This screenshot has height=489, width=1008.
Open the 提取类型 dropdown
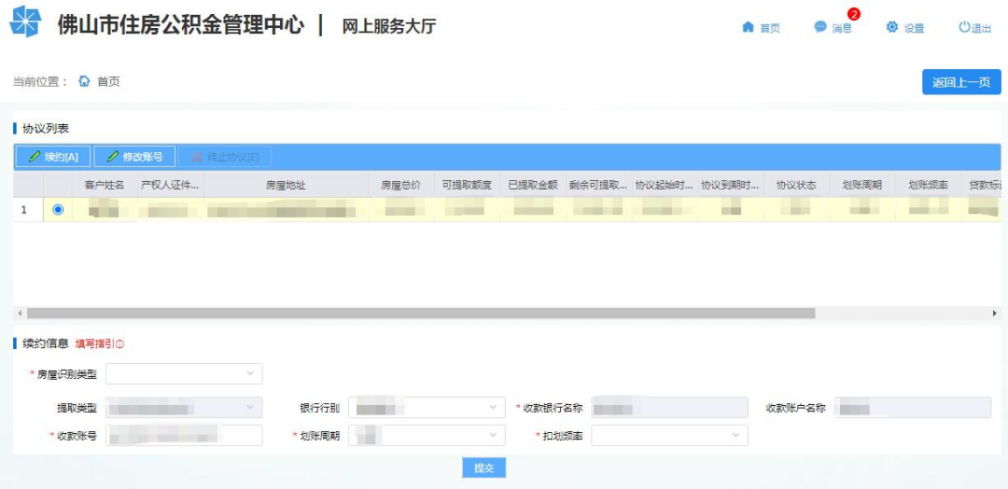(184, 407)
